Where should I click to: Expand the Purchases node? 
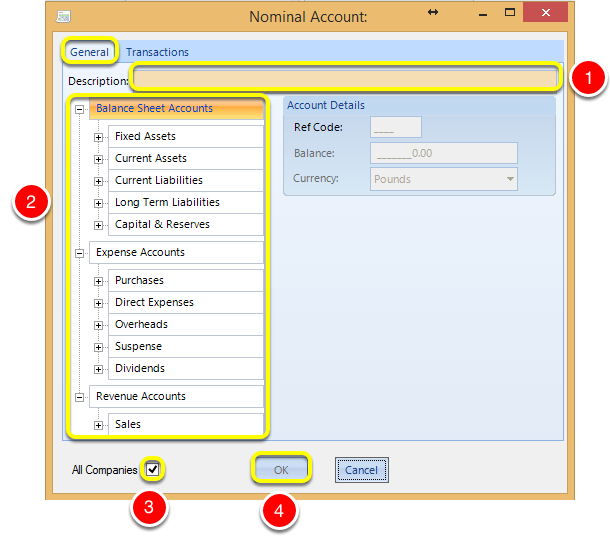point(98,281)
